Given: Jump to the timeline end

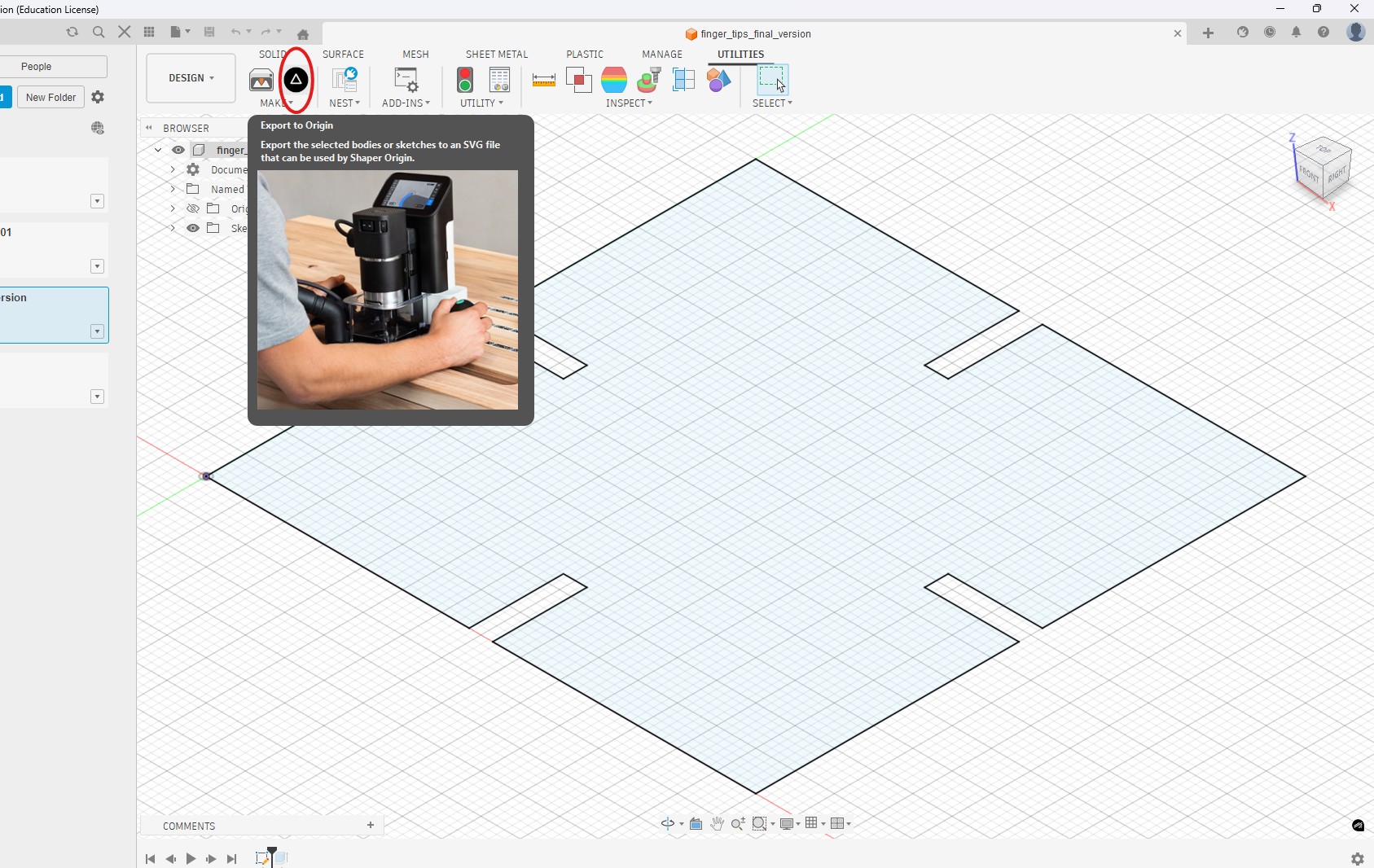Looking at the screenshot, I should pyautogui.click(x=232, y=859).
